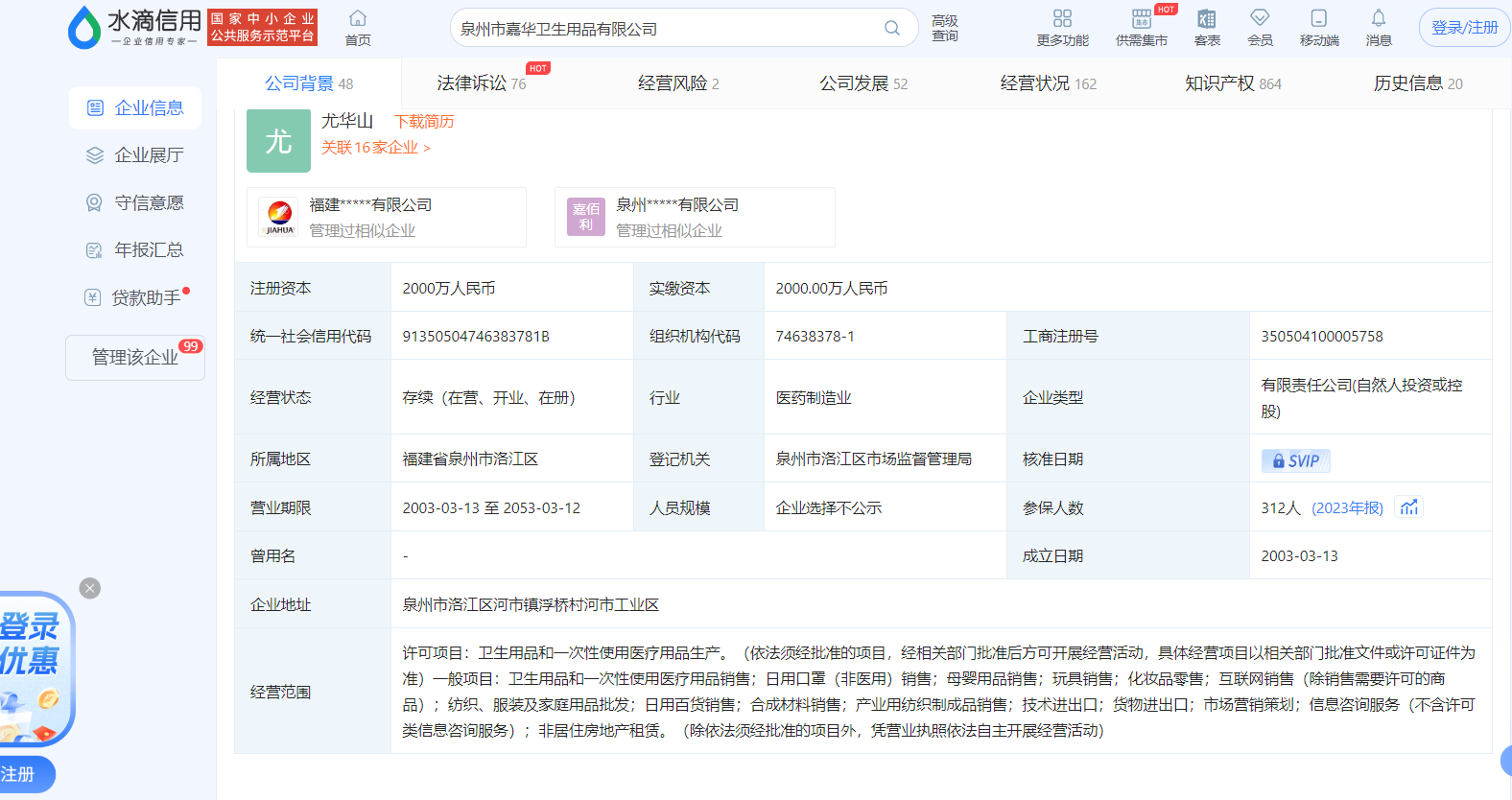The image size is (1512, 800).
Task: Click the 登录优惠 promo banner
Action: [x=35, y=670]
